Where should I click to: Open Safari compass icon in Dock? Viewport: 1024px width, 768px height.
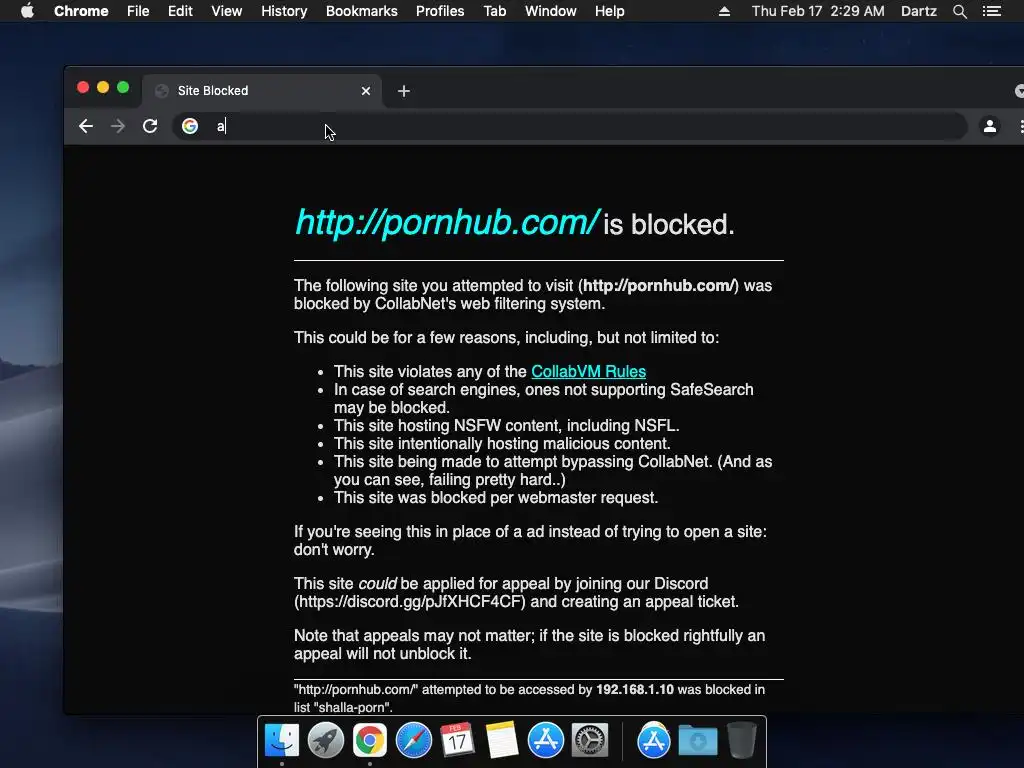tap(413, 741)
